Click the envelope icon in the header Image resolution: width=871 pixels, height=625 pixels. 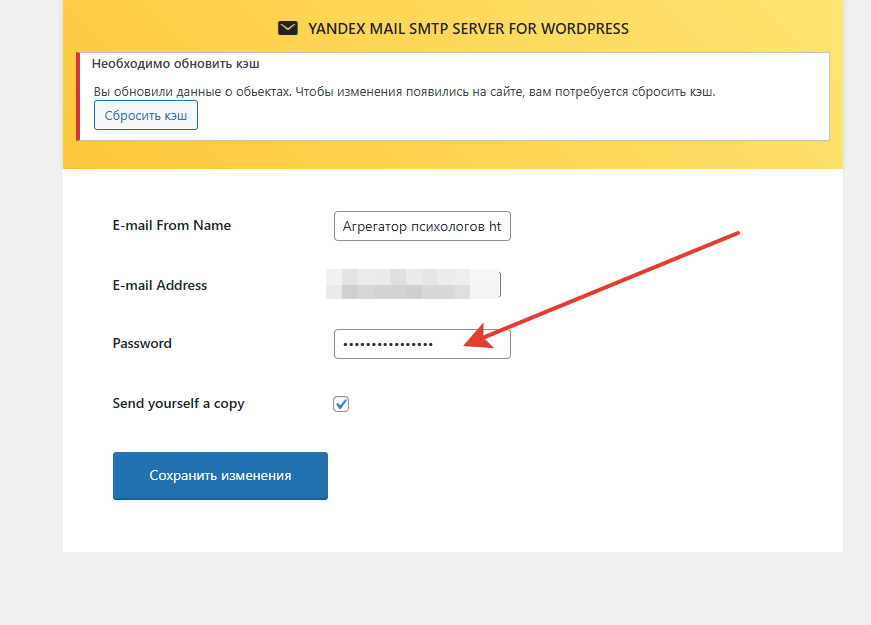click(288, 28)
